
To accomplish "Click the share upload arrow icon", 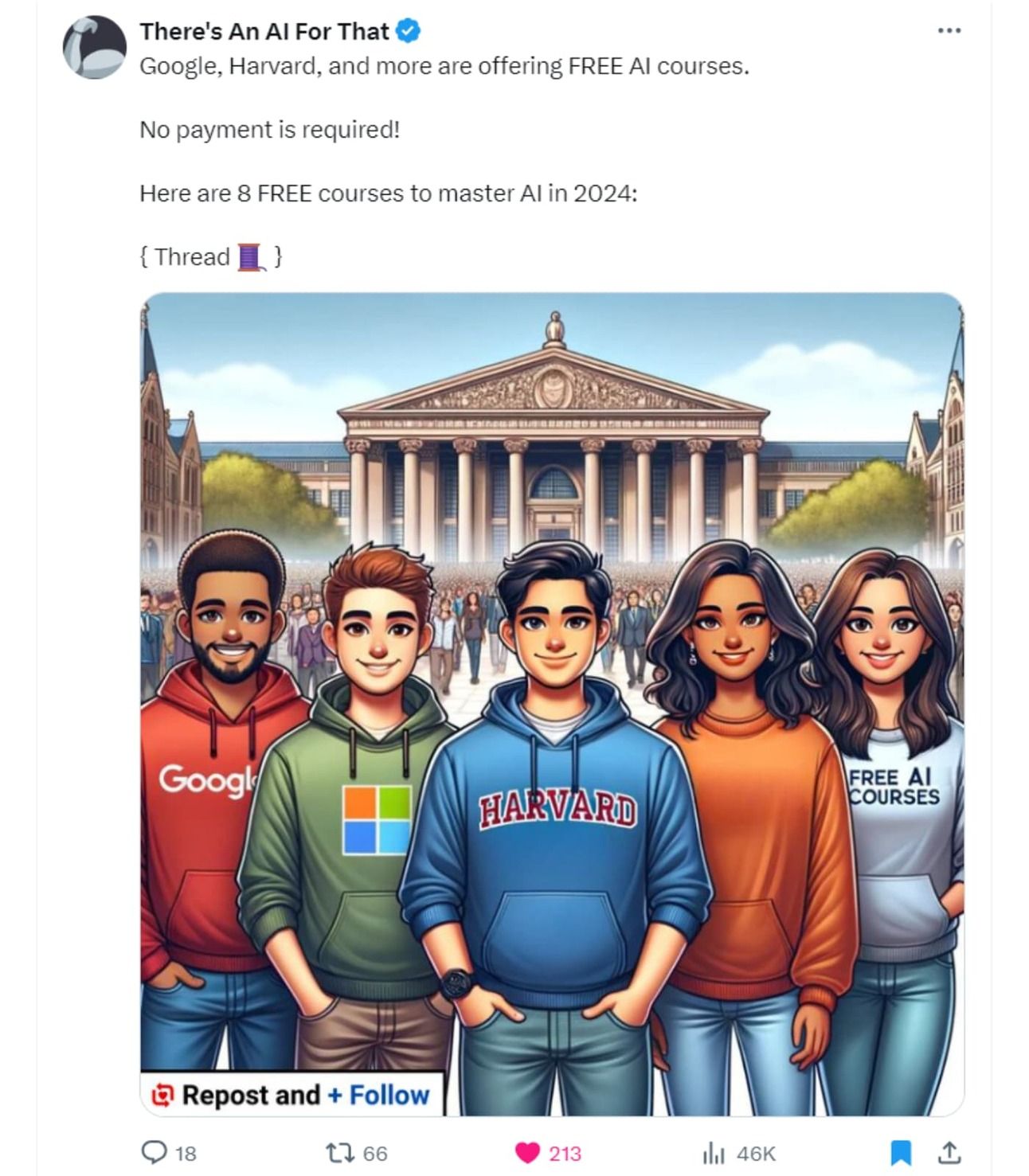I will [x=950, y=1151].
